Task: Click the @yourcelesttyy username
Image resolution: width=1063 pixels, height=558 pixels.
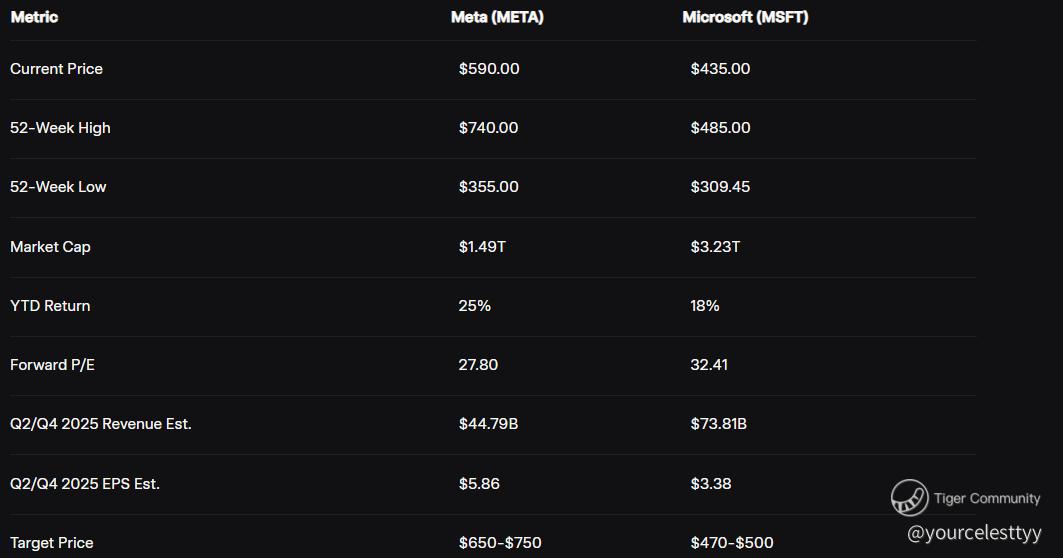Action: [974, 533]
